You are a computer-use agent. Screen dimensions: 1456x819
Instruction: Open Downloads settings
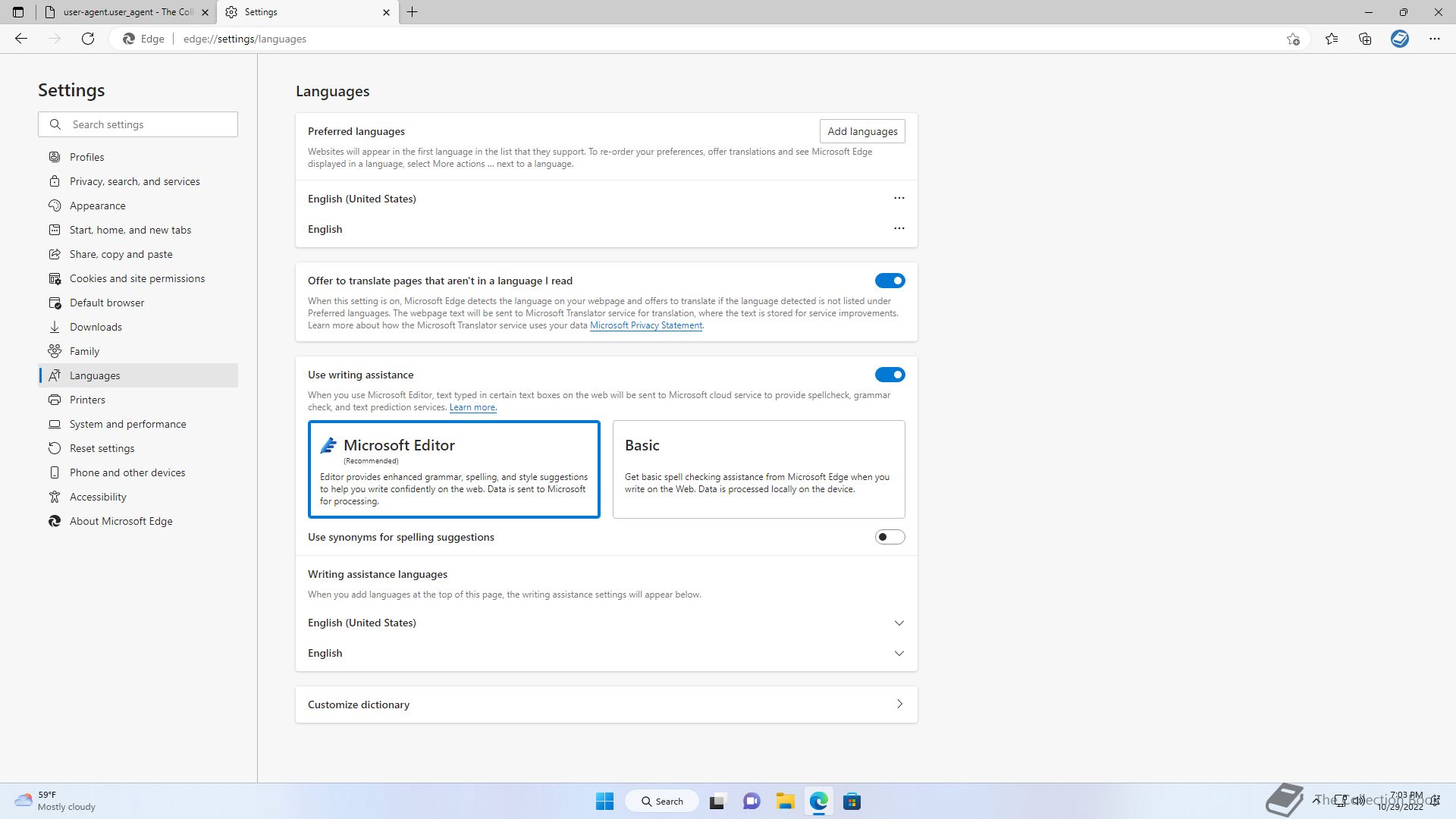click(138, 327)
